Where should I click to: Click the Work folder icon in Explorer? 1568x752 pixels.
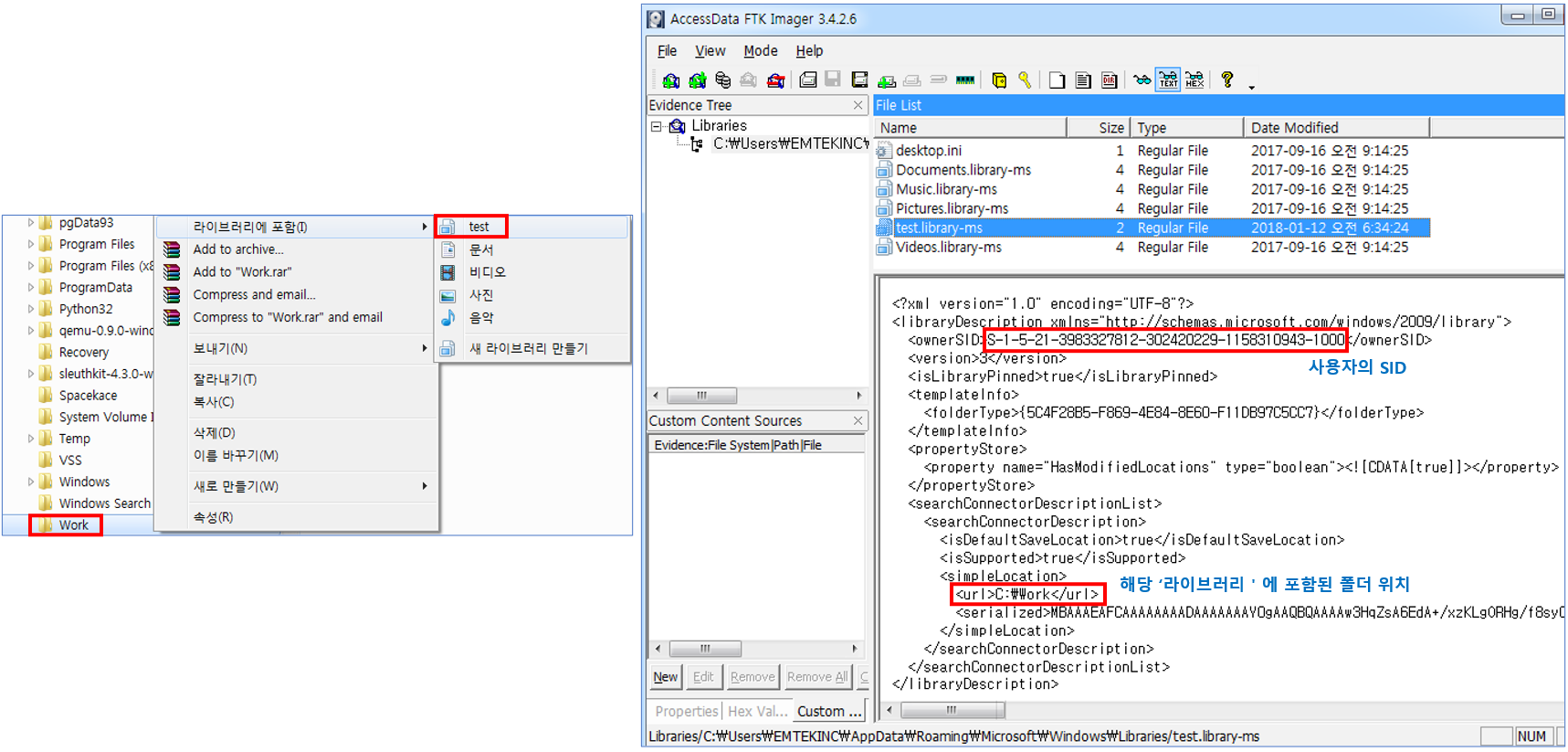45,525
